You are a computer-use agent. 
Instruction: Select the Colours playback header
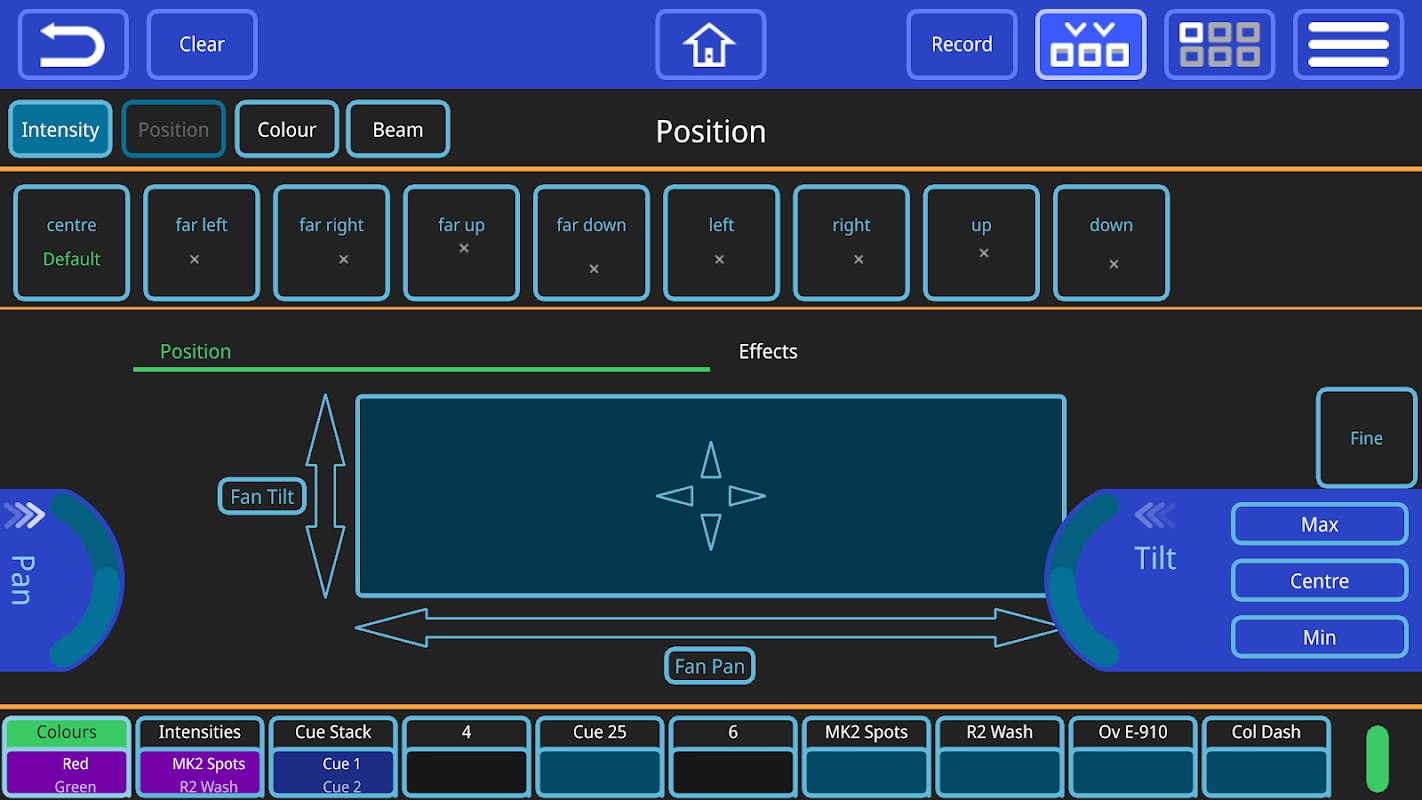pos(67,732)
